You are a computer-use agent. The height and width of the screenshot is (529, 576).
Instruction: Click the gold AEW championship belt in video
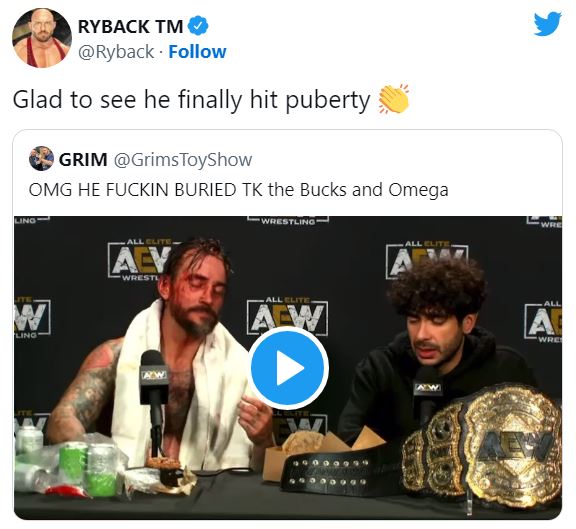pos(481,444)
